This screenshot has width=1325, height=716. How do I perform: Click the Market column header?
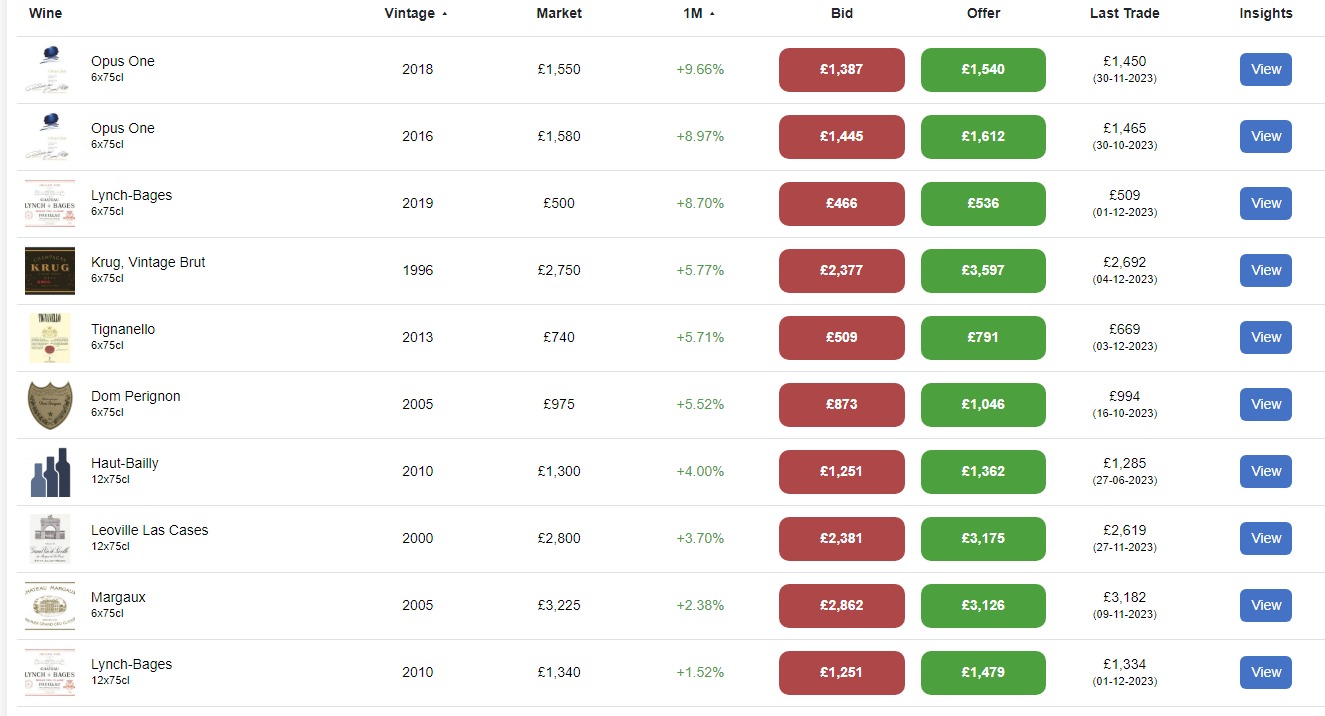pos(559,13)
